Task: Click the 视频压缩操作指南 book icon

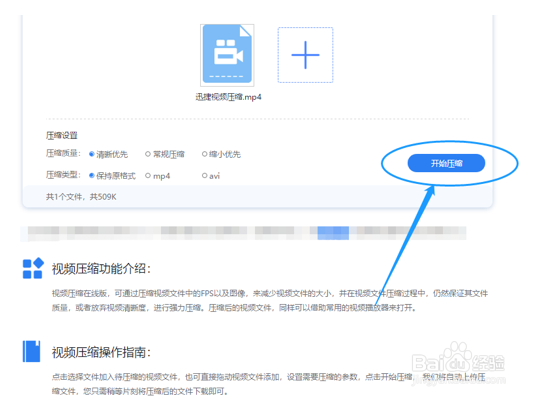Action: coord(32,351)
